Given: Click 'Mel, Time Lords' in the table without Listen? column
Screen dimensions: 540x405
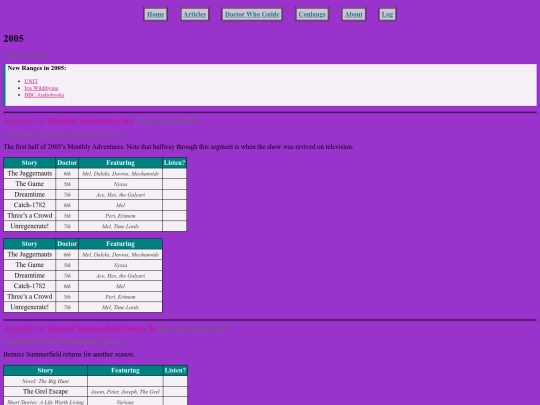Looking at the screenshot, I should 120,307.
